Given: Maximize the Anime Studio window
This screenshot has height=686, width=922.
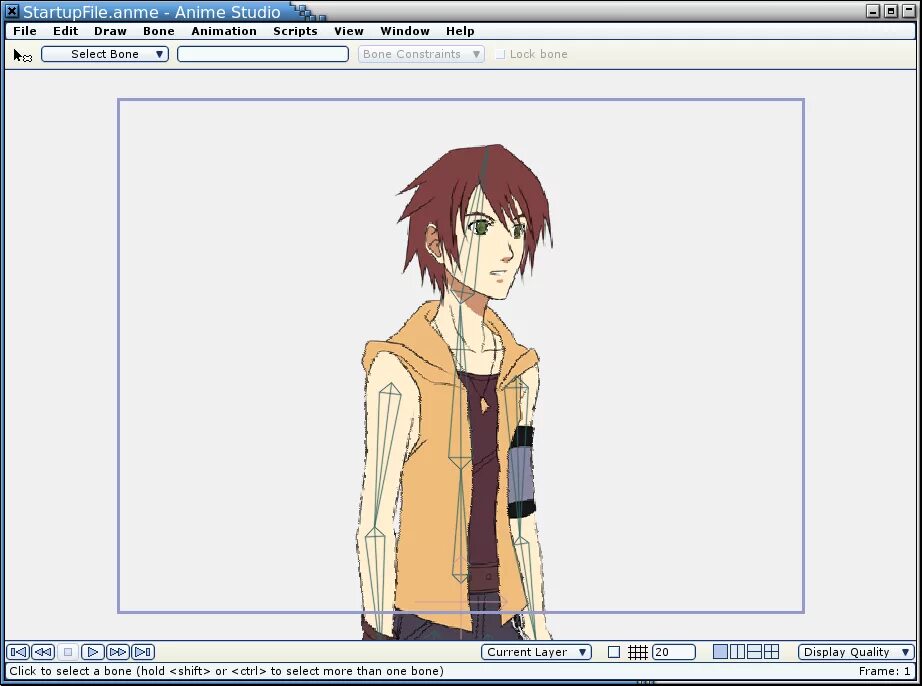Looking at the screenshot, I should click(890, 11).
